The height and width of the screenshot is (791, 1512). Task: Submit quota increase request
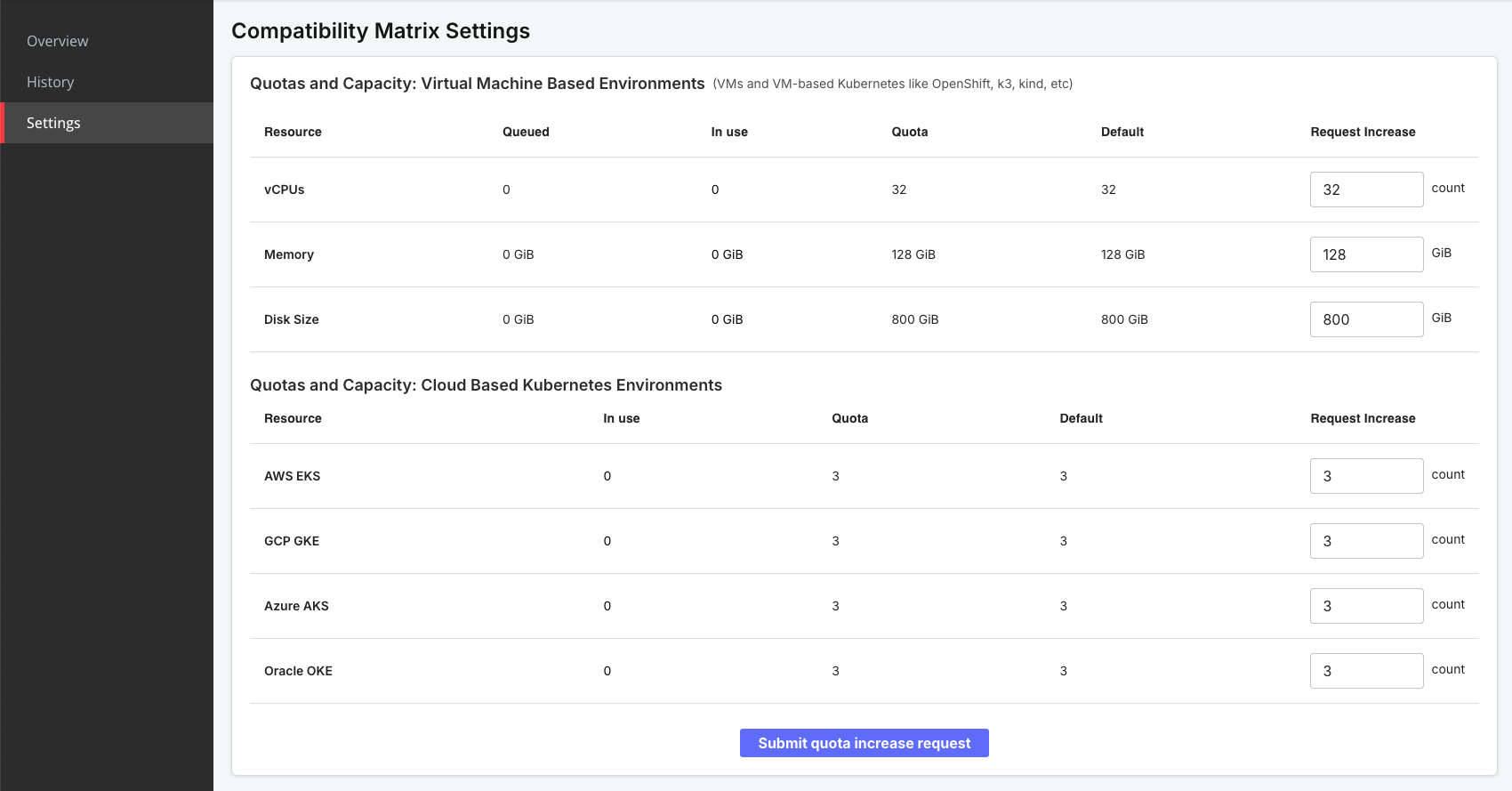point(864,743)
